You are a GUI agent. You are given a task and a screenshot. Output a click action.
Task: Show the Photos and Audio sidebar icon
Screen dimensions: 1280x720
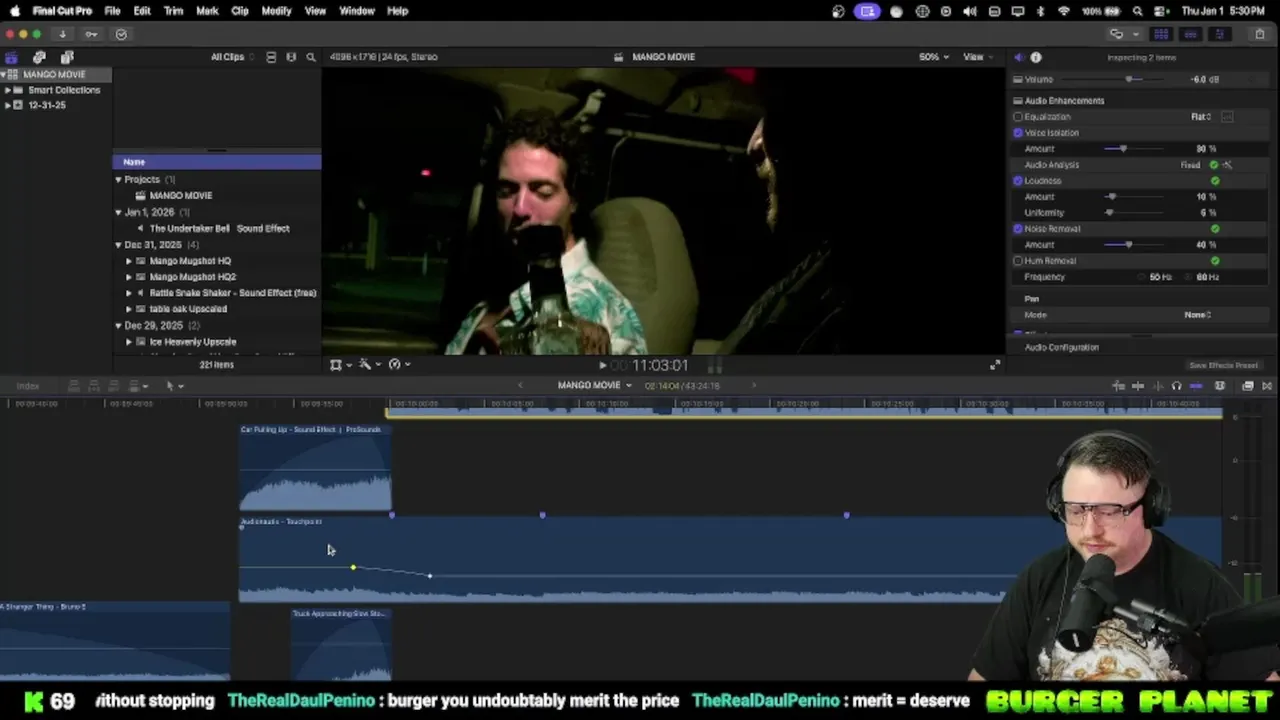coord(39,57)
